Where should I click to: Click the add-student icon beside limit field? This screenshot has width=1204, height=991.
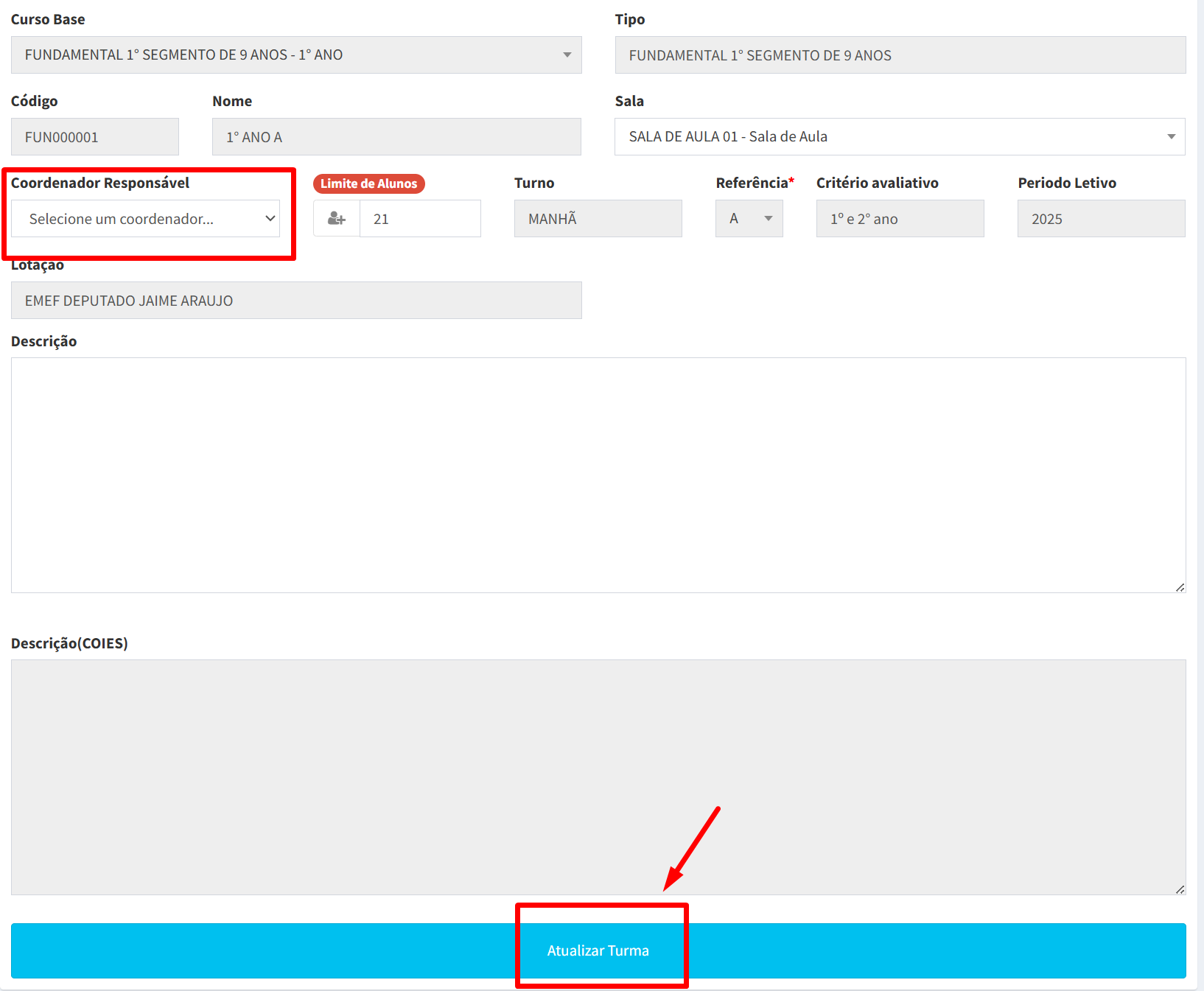tap(337, 219)
